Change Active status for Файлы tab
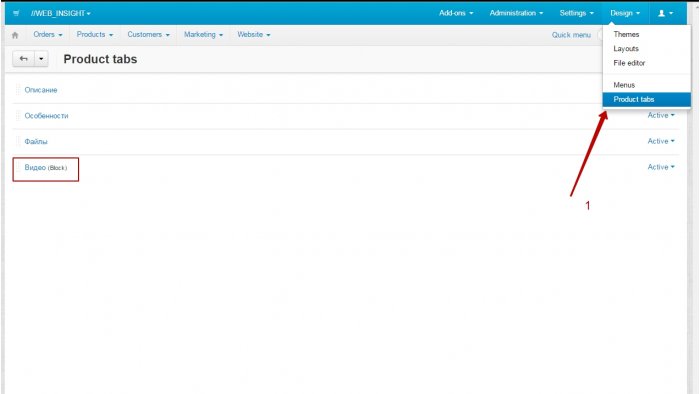 click(661, 141)
